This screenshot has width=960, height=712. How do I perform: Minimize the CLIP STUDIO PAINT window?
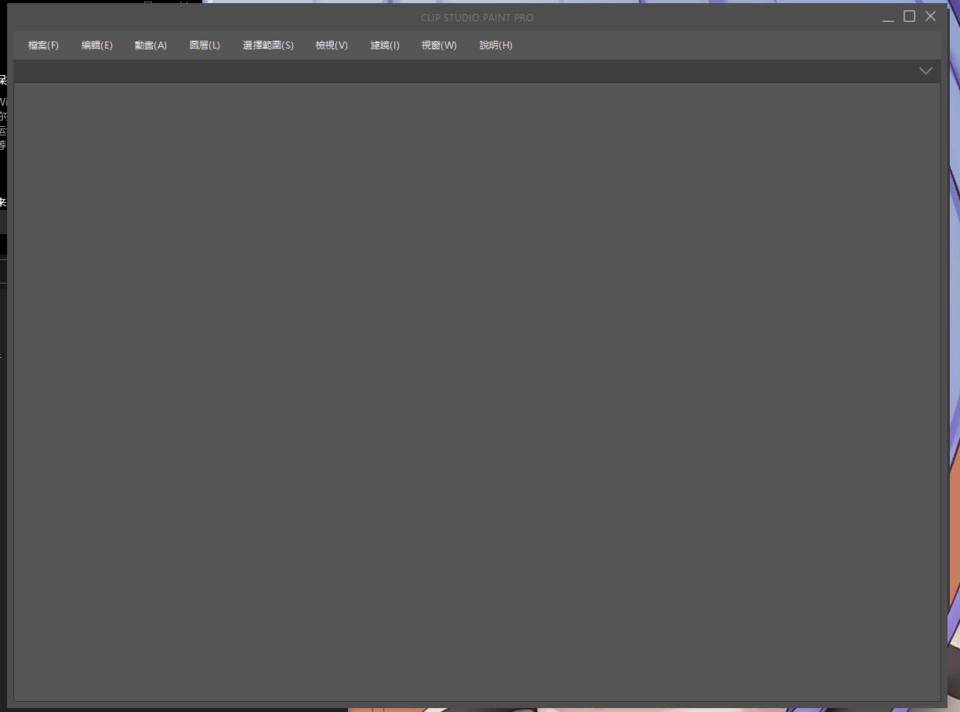[x=888, y=16]
